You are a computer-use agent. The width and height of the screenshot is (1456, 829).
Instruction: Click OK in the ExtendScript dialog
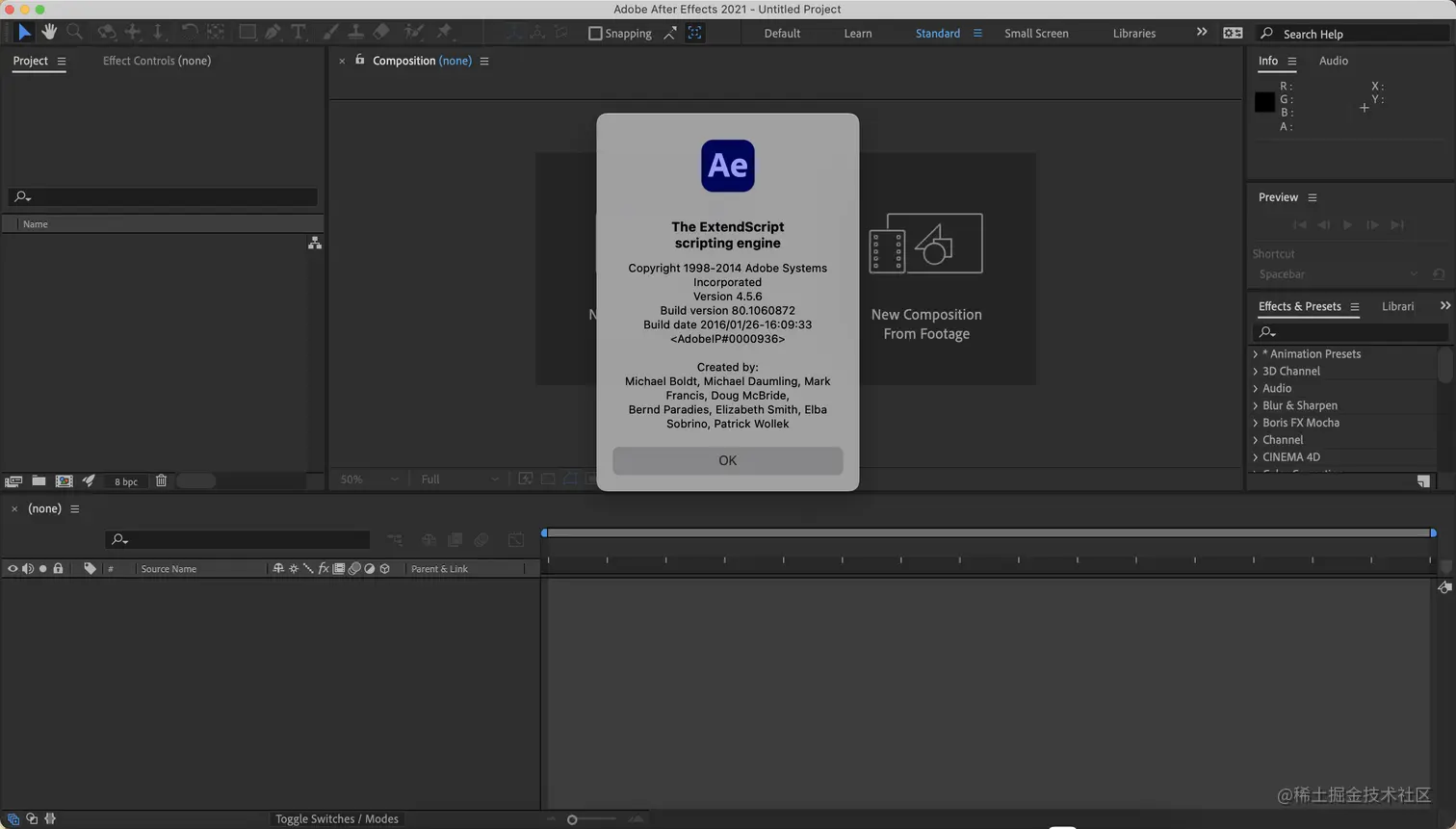[728, 460]
